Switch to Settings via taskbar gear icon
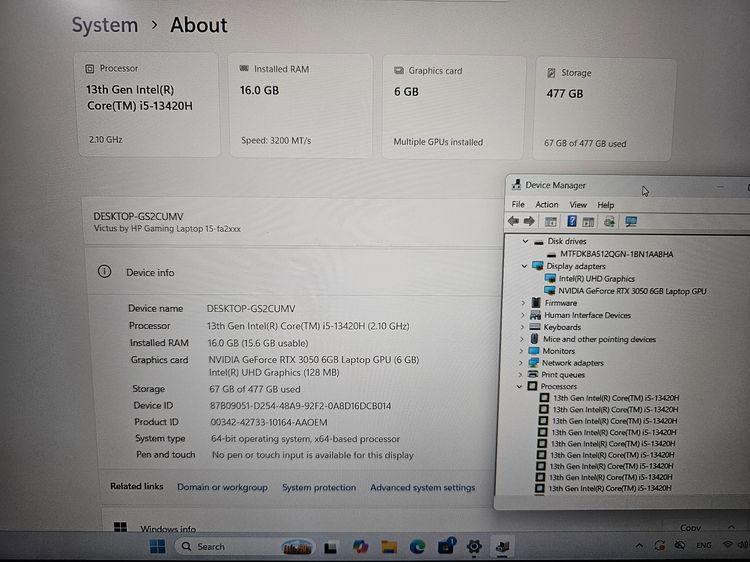 pyautogui.click(x=474, y=546)
